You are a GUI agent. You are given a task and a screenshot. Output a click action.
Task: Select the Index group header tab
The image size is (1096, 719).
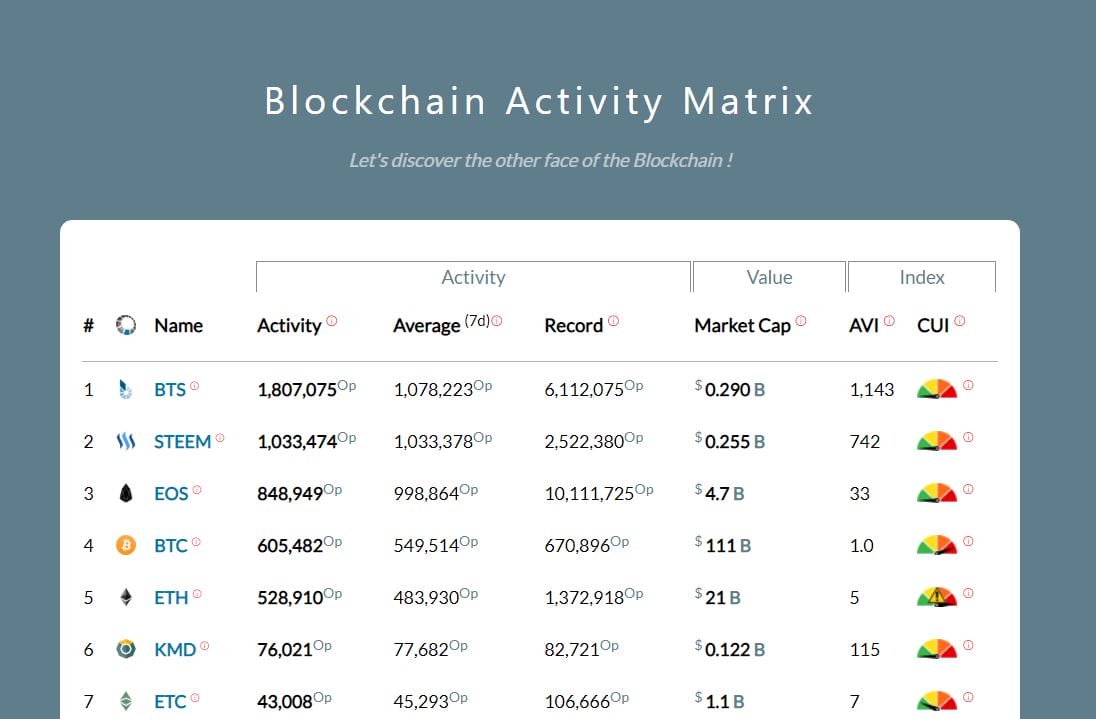click(922, 277)
